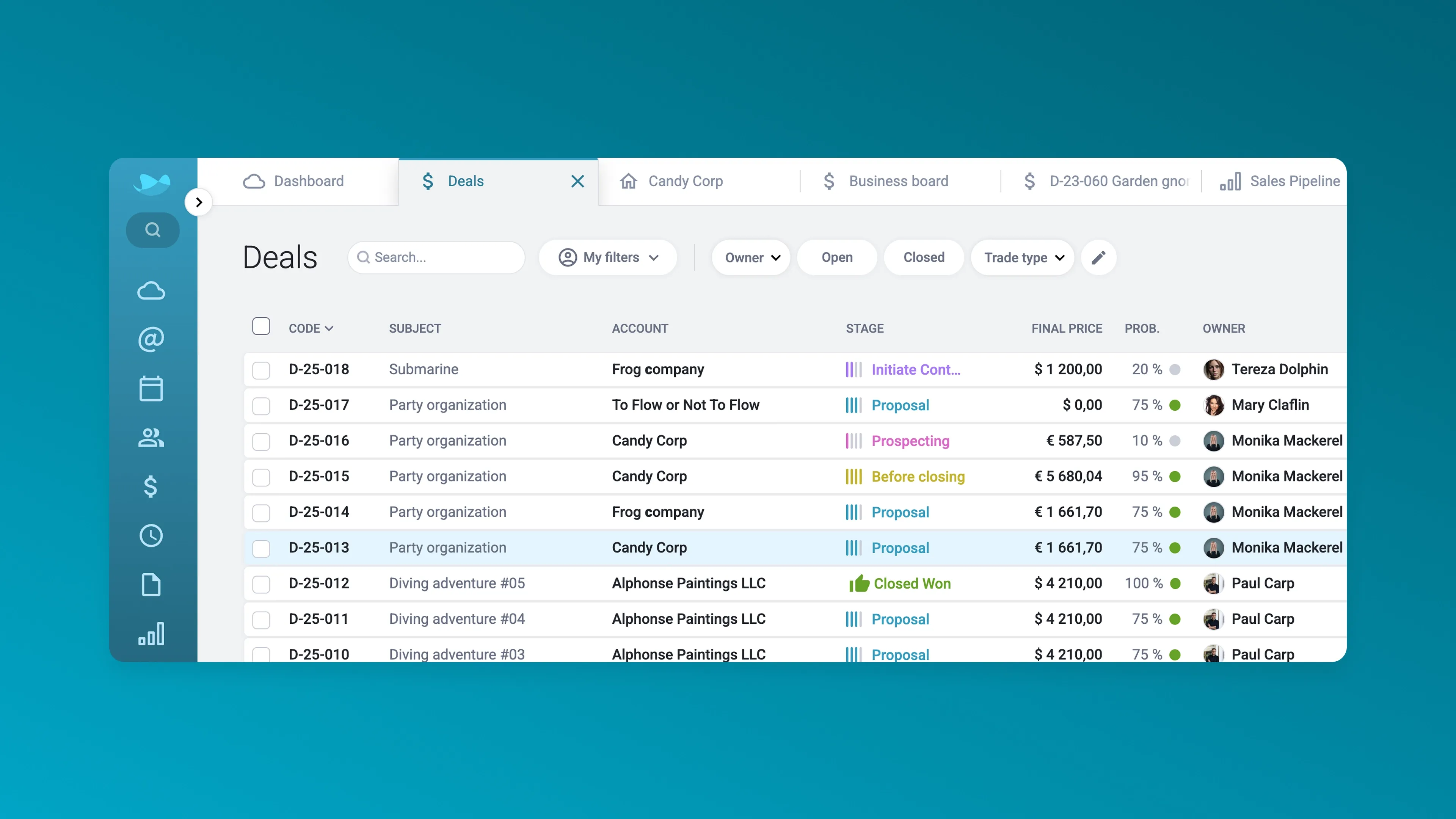Close the Deals tab with X
Viewport: 1456px width, 819px height.
(x=577, y=182)
